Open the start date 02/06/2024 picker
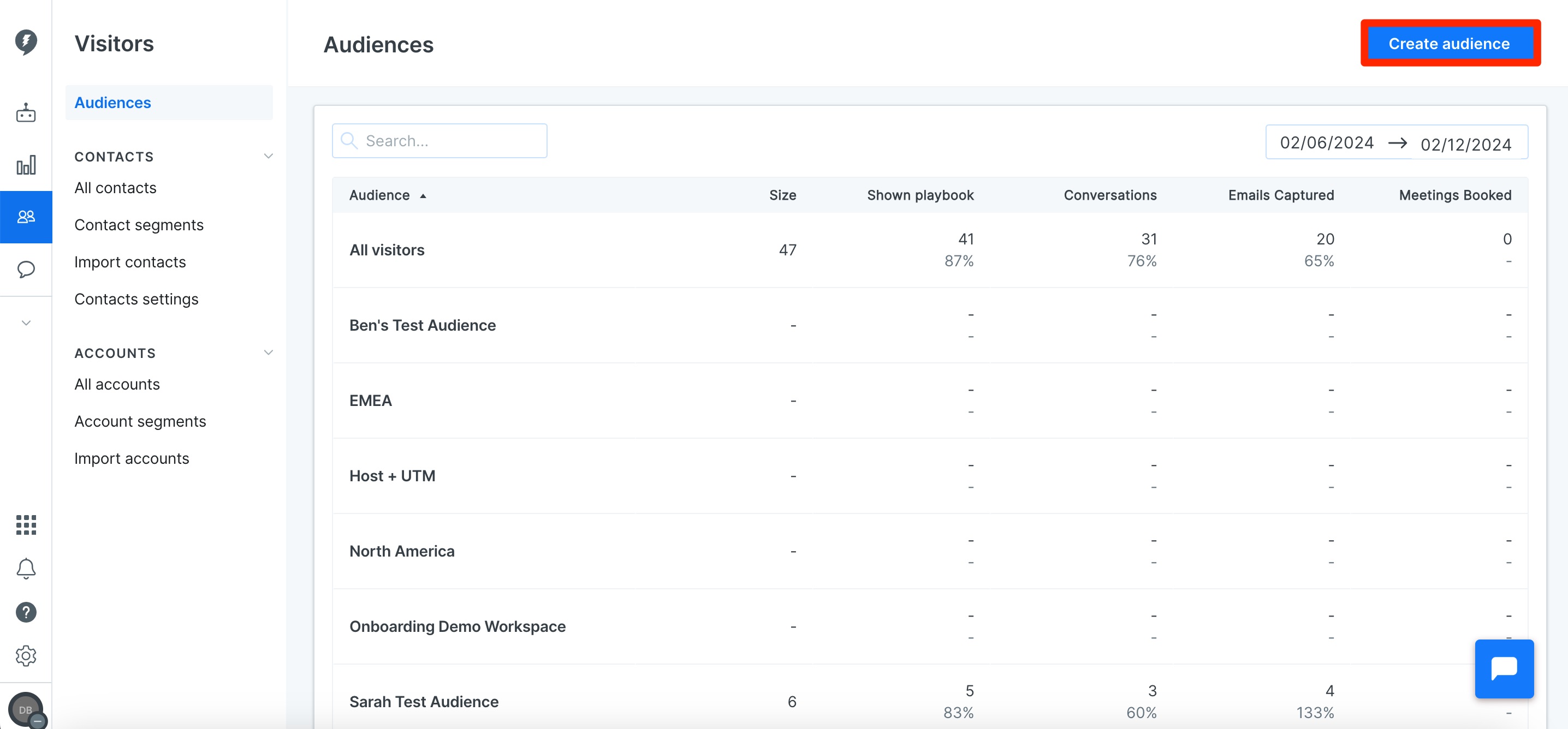The height and width of the screenshot is (729, 1568). coord(1326,142)
